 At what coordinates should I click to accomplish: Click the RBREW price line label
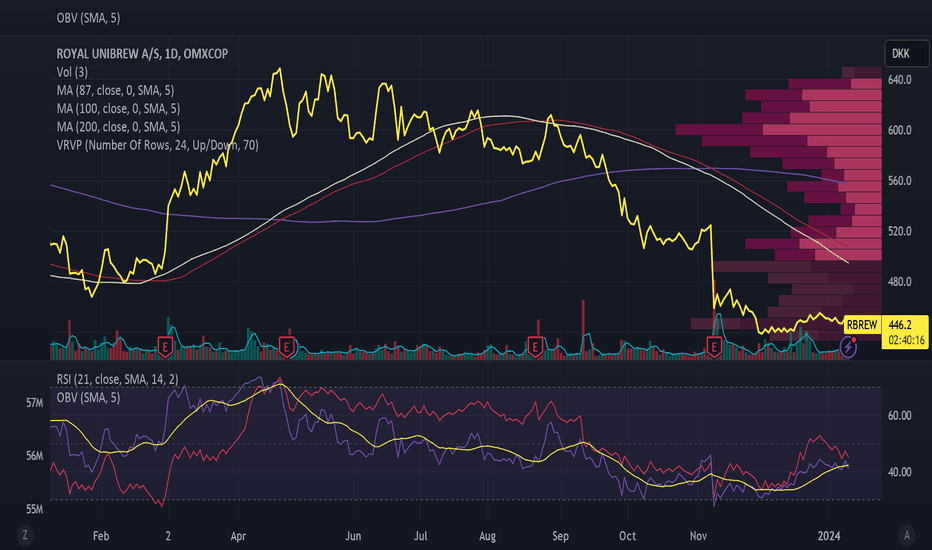862,325
